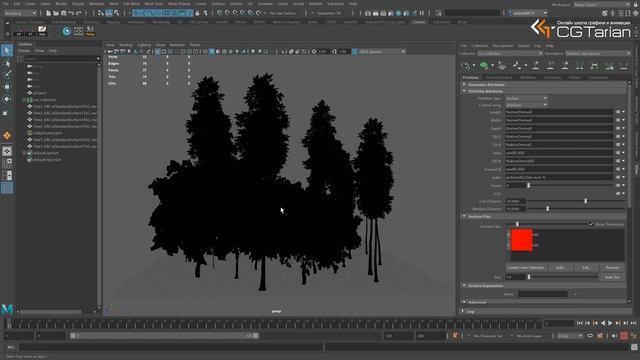Go to end of playback range
Image resolution: width=640 pixels, height=360 pixels.
tap(633, 323)
